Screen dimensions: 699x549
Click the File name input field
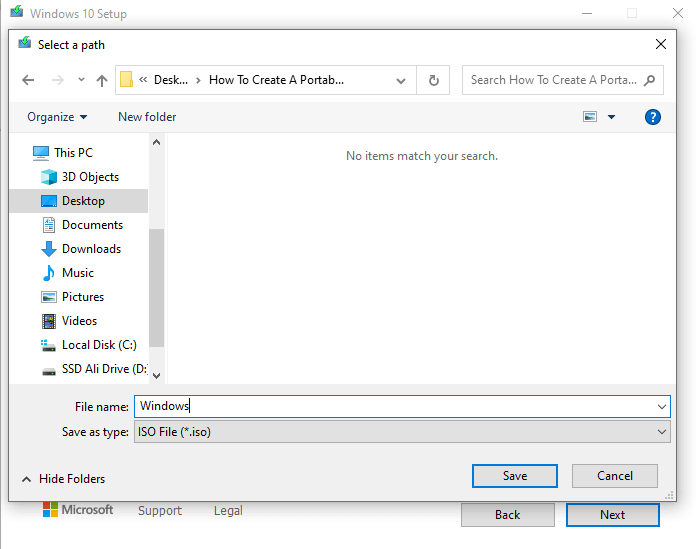pos(402,406)
